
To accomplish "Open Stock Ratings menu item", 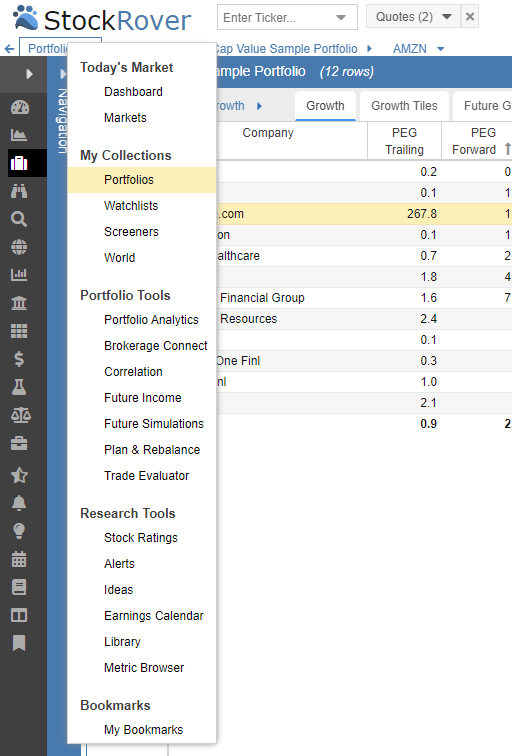I will (x=141, y=538).
